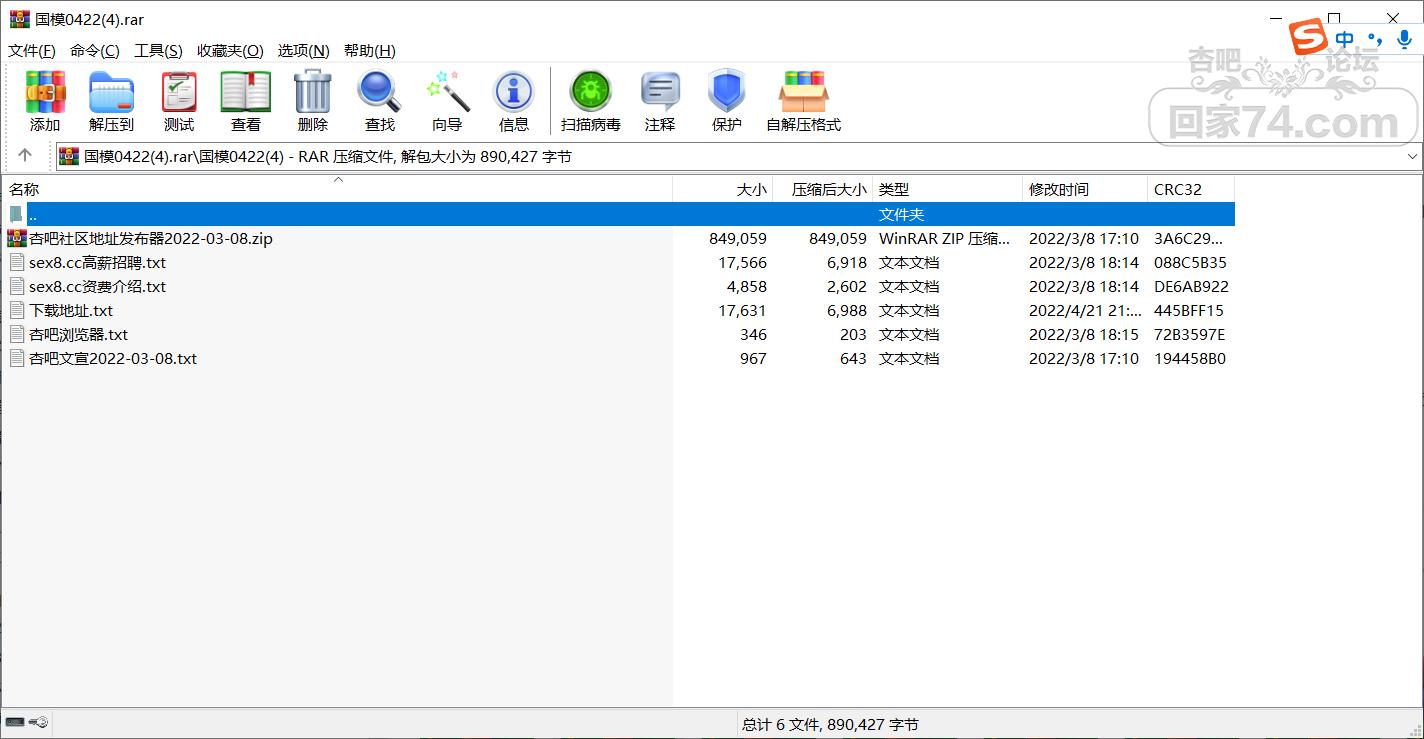Open the 向导 (Wizard) wand icon
The width and height of the screenshot is (1424, 739).
(x=447, y=92)
